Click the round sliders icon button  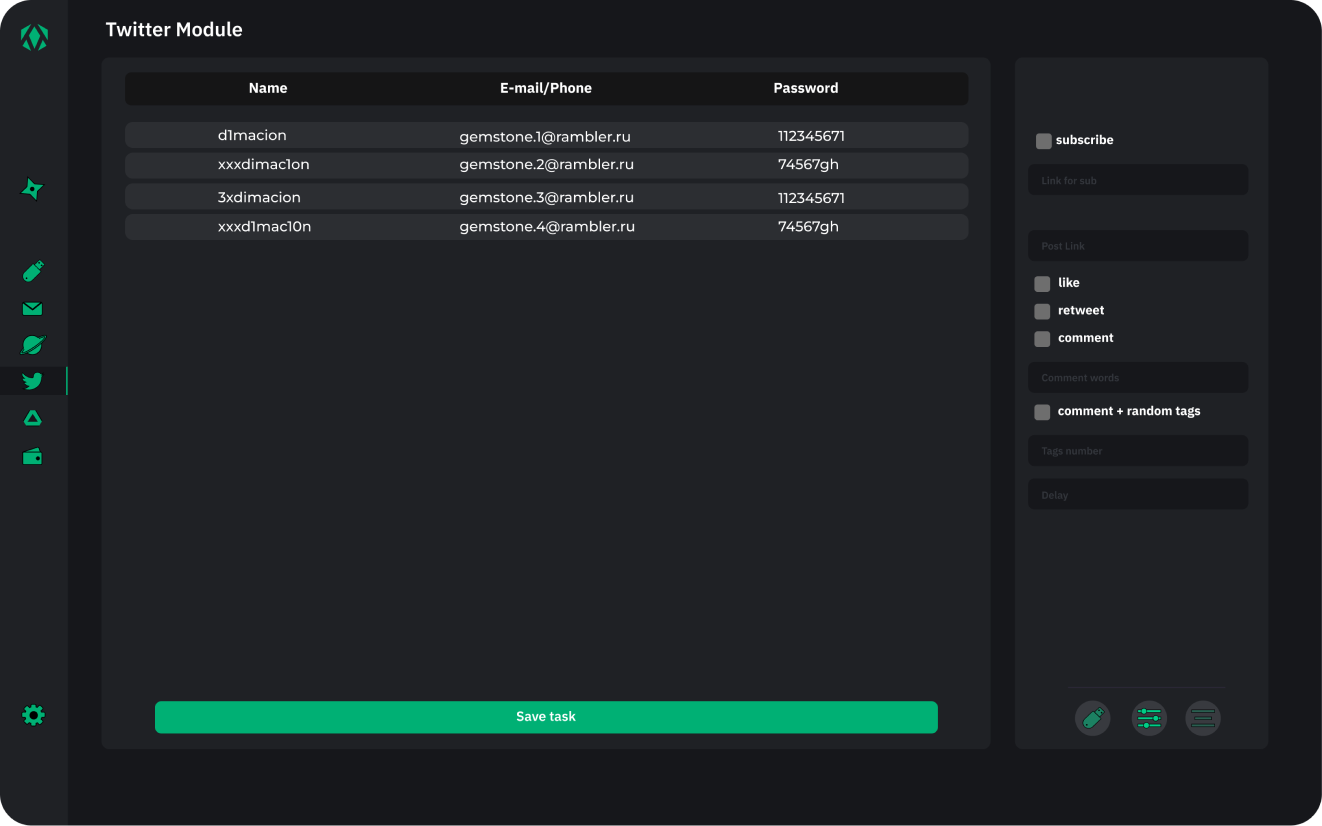pyautogui.click(x=1148, y=718)
